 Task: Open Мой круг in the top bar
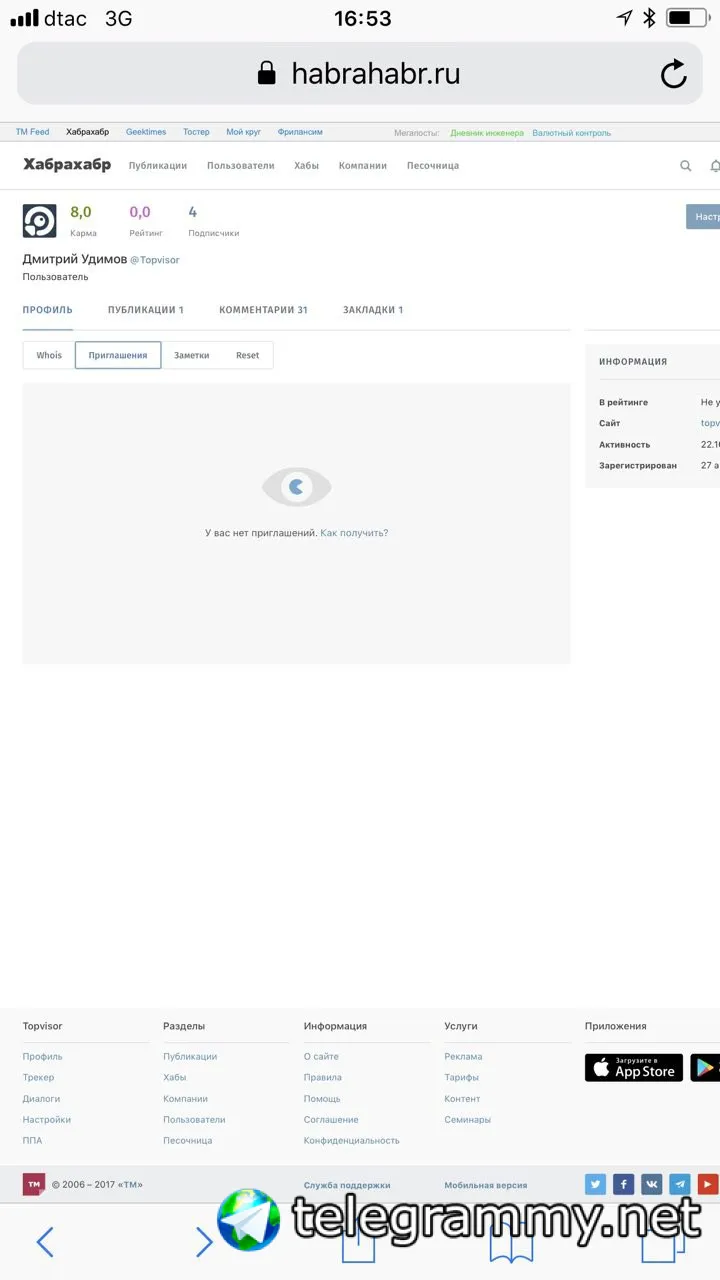pyautogui.click(x=243, y=132)
